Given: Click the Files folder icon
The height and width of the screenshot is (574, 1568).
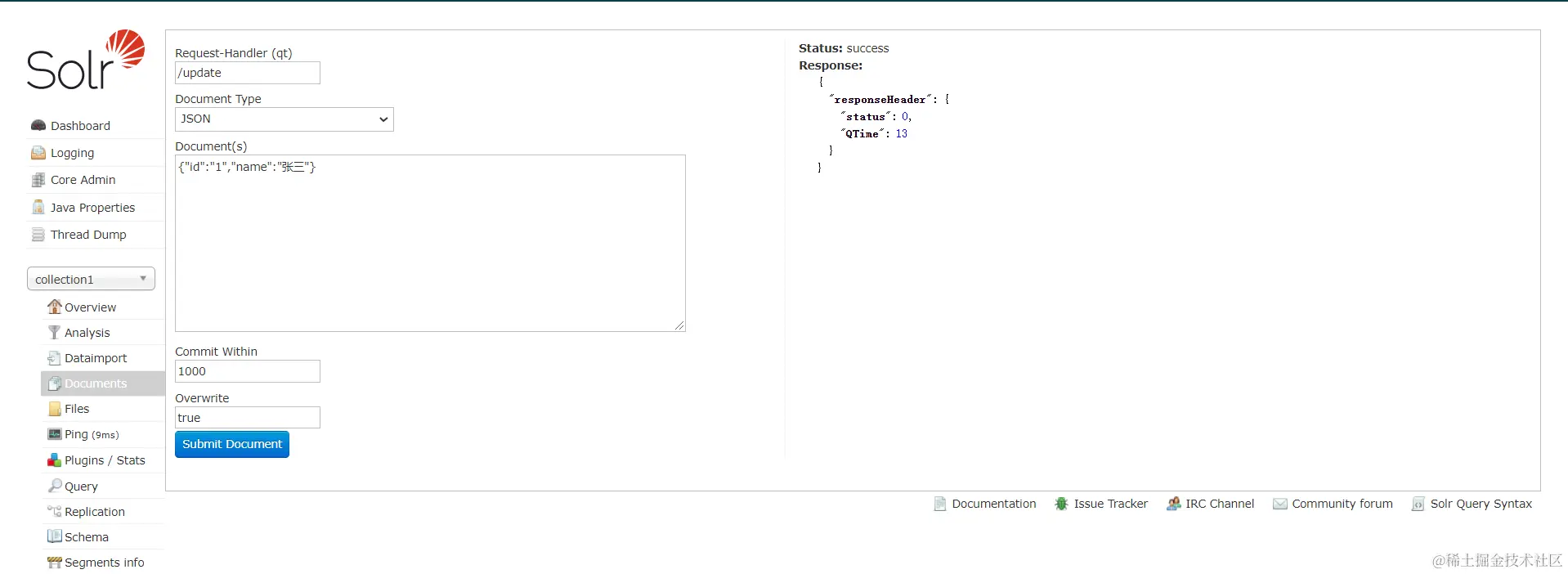Looking at the screenshot, I should pos(55,409).
